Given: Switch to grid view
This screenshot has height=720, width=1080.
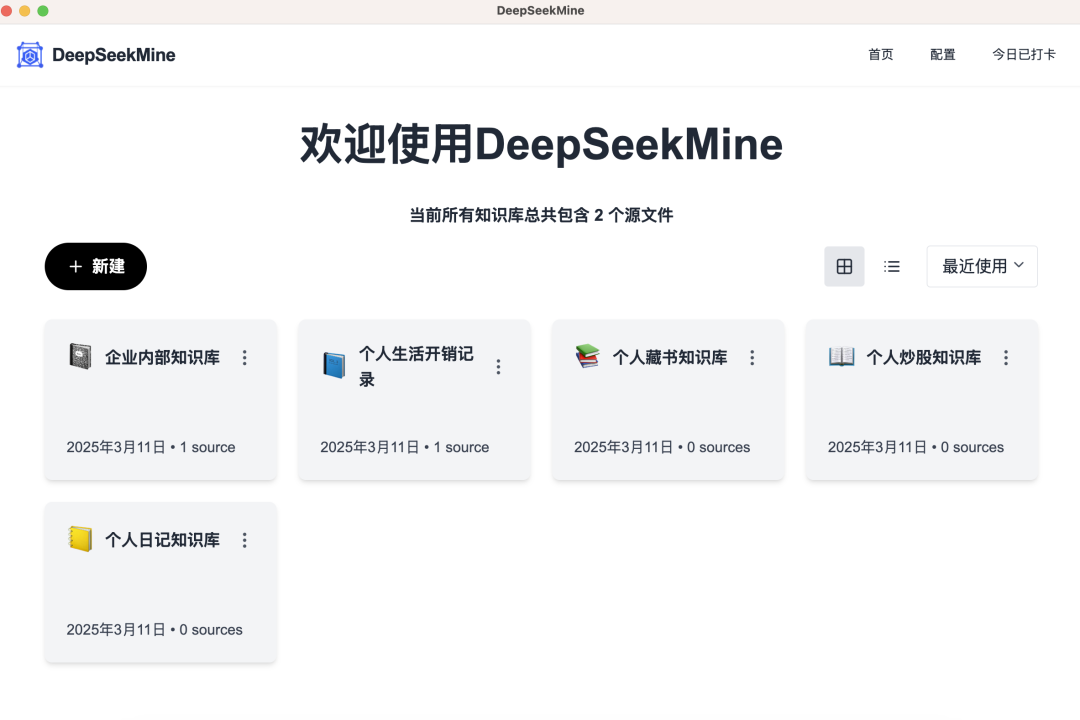Looking at the screenshot, I should click(844, 266).
